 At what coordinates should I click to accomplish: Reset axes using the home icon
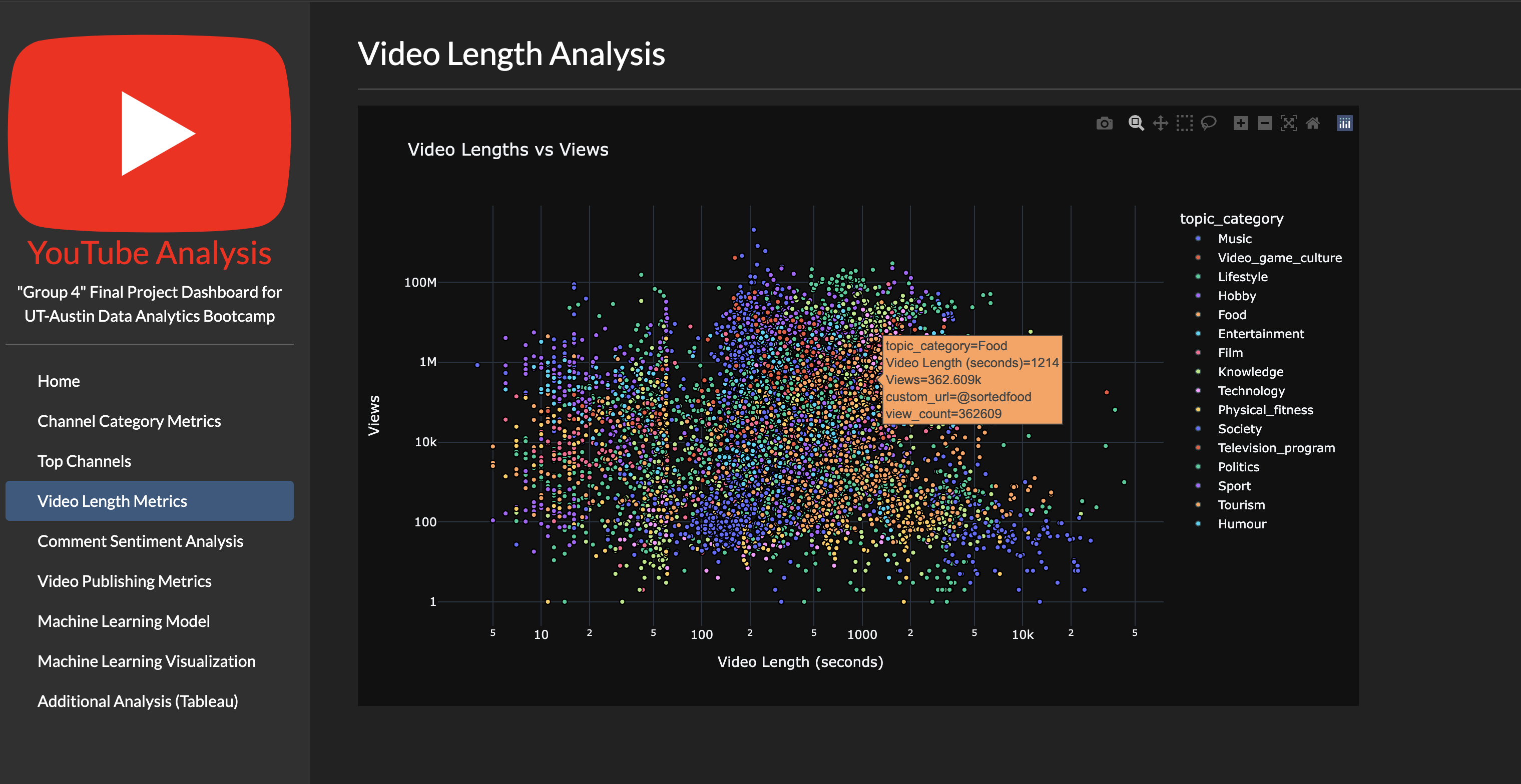(1313, 123)
